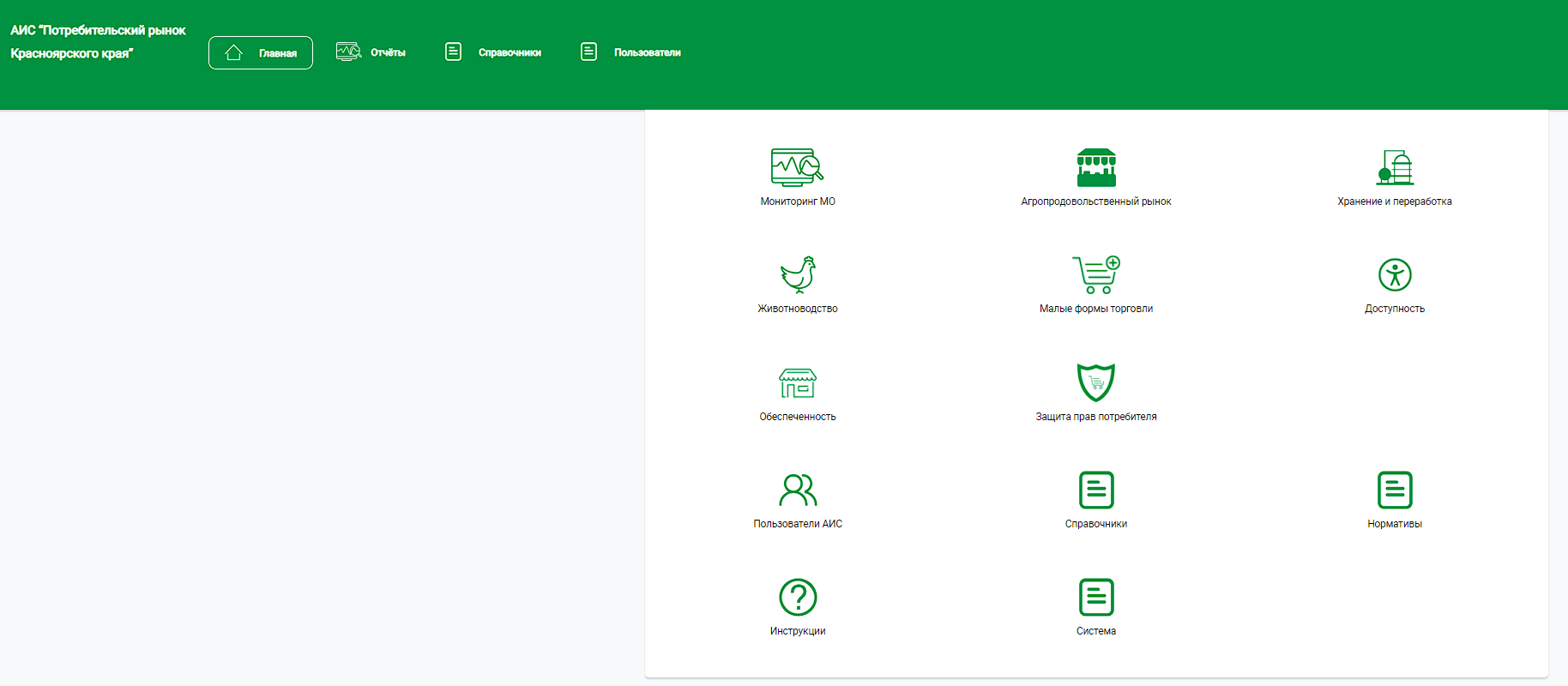
Task: Go to the Главная menu item
Action: point(261,52)
